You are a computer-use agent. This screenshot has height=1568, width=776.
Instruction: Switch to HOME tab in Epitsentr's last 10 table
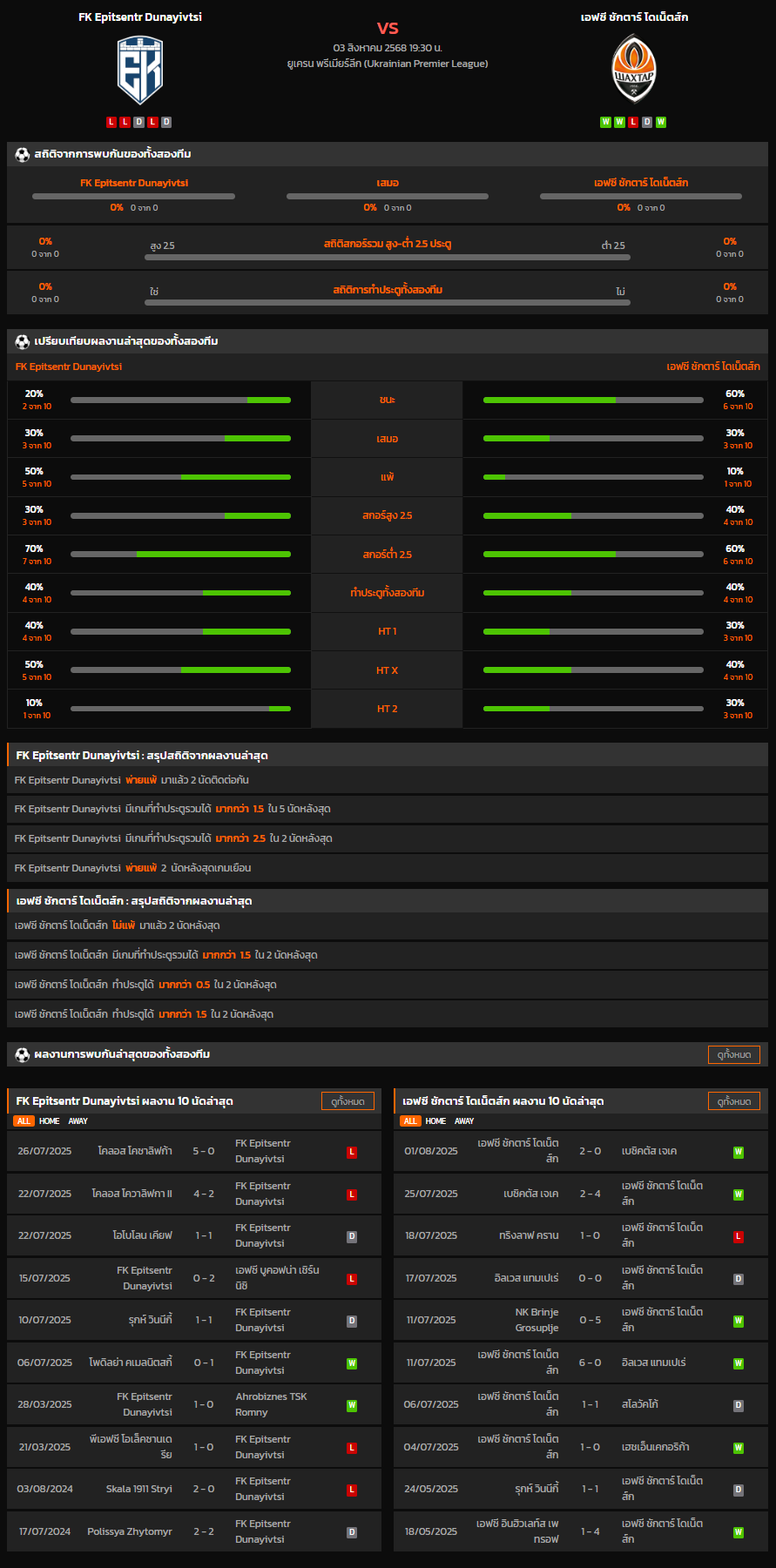(x=50, y=1121)
